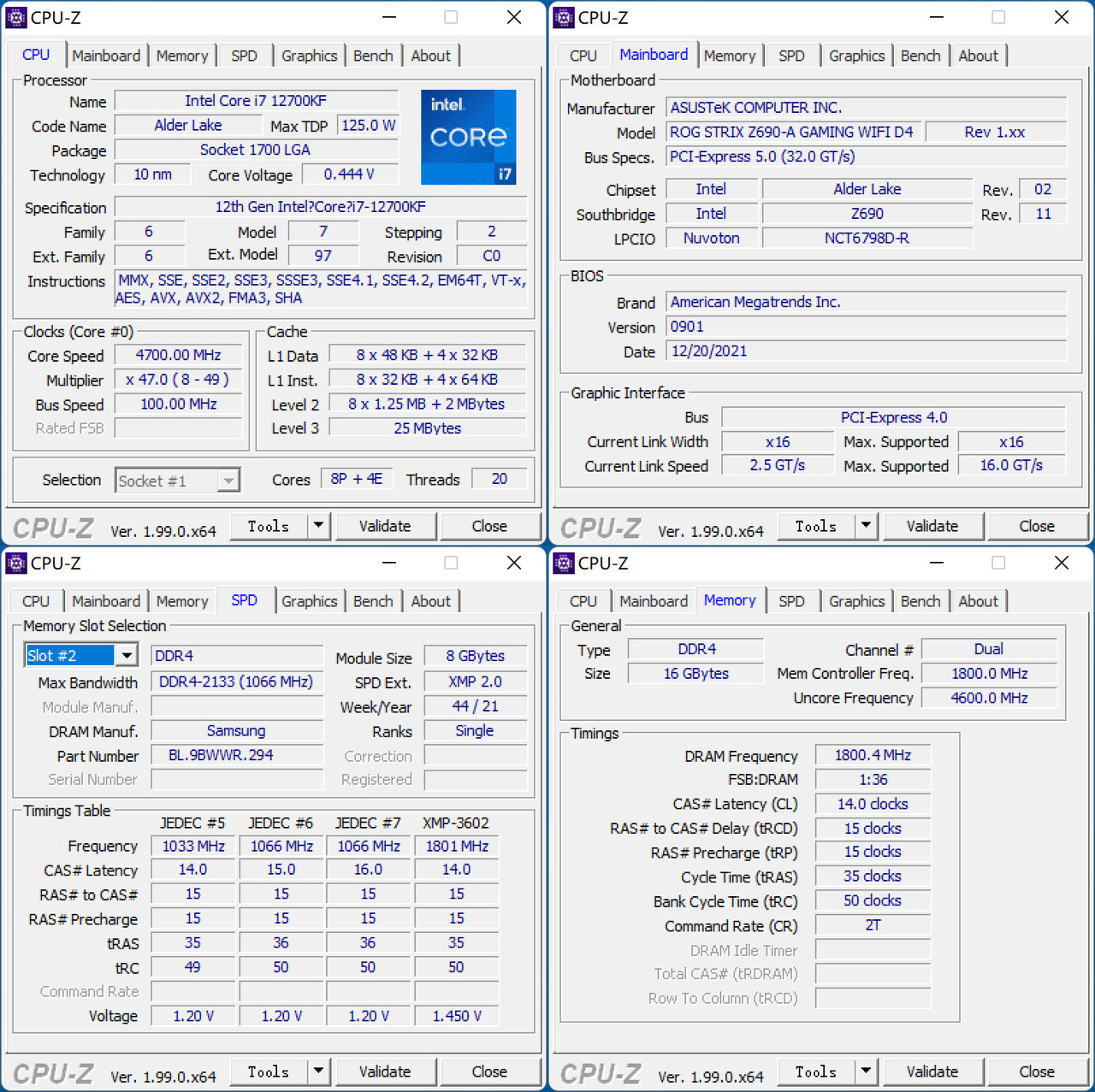Click CPU-Z title bar icon in the Memory timings window

(x=564, y=563)
